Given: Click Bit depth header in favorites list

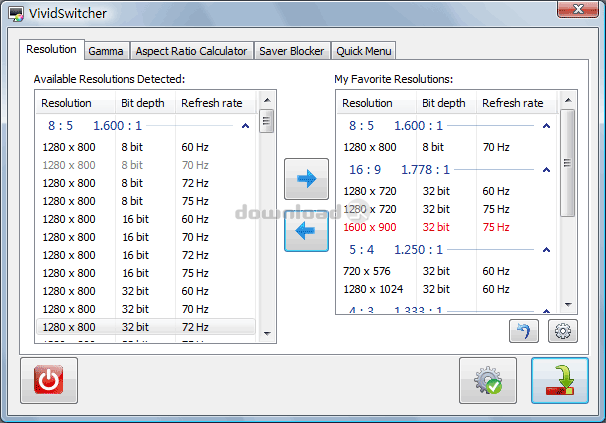Looking at the screenshot, I should [x=444, y=103].
